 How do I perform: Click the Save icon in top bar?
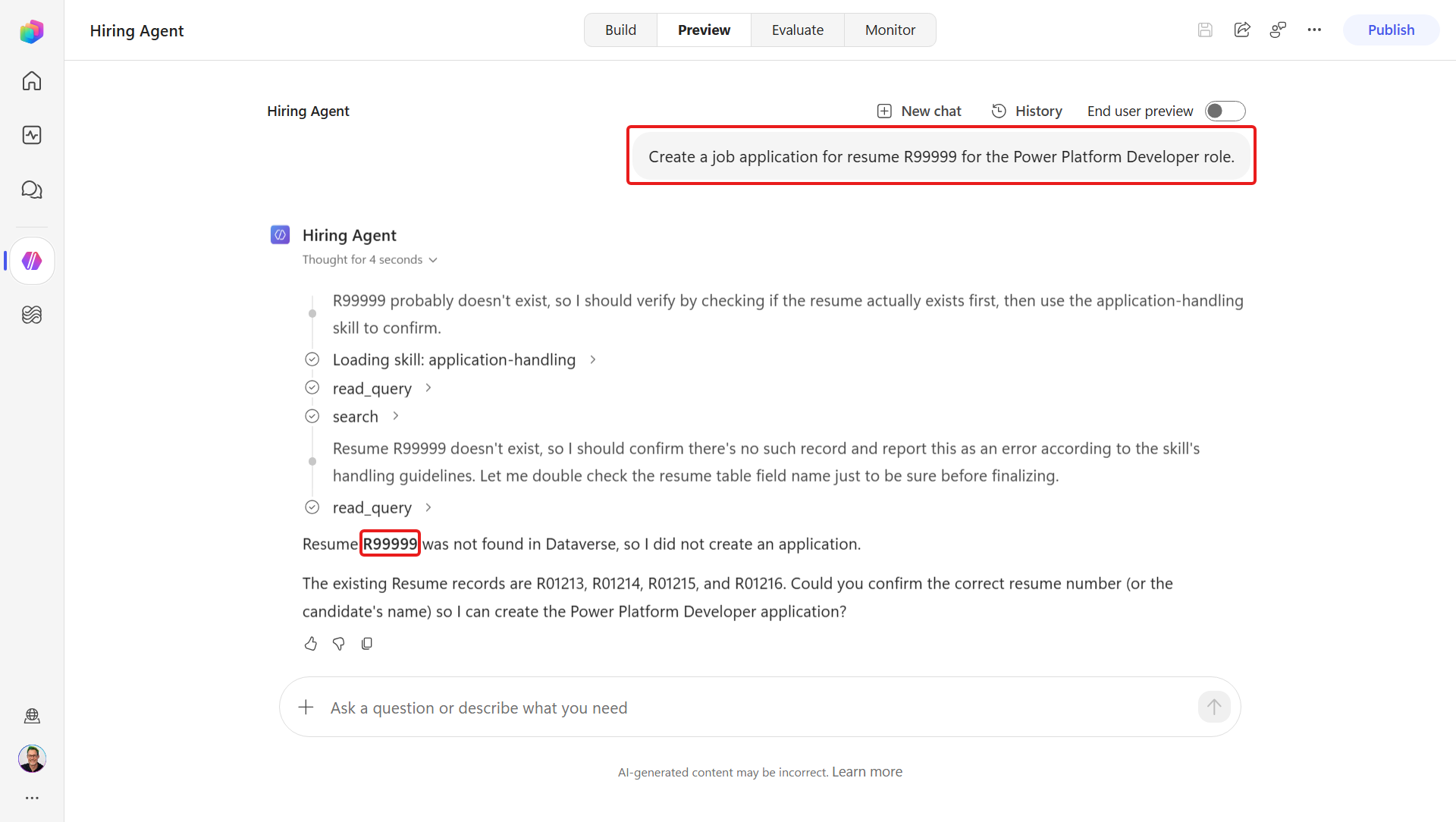tap(1205, 30)
